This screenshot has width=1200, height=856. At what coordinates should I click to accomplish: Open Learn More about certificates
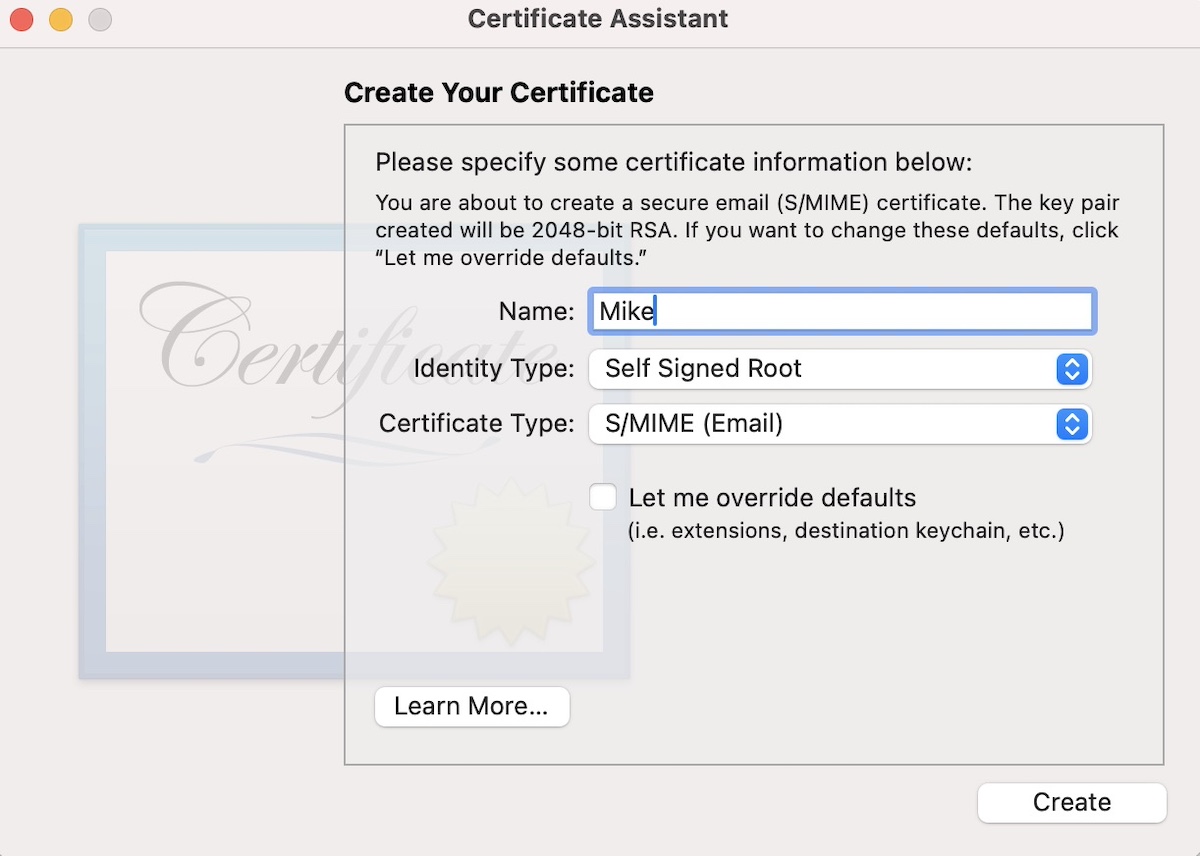(472, 706)
